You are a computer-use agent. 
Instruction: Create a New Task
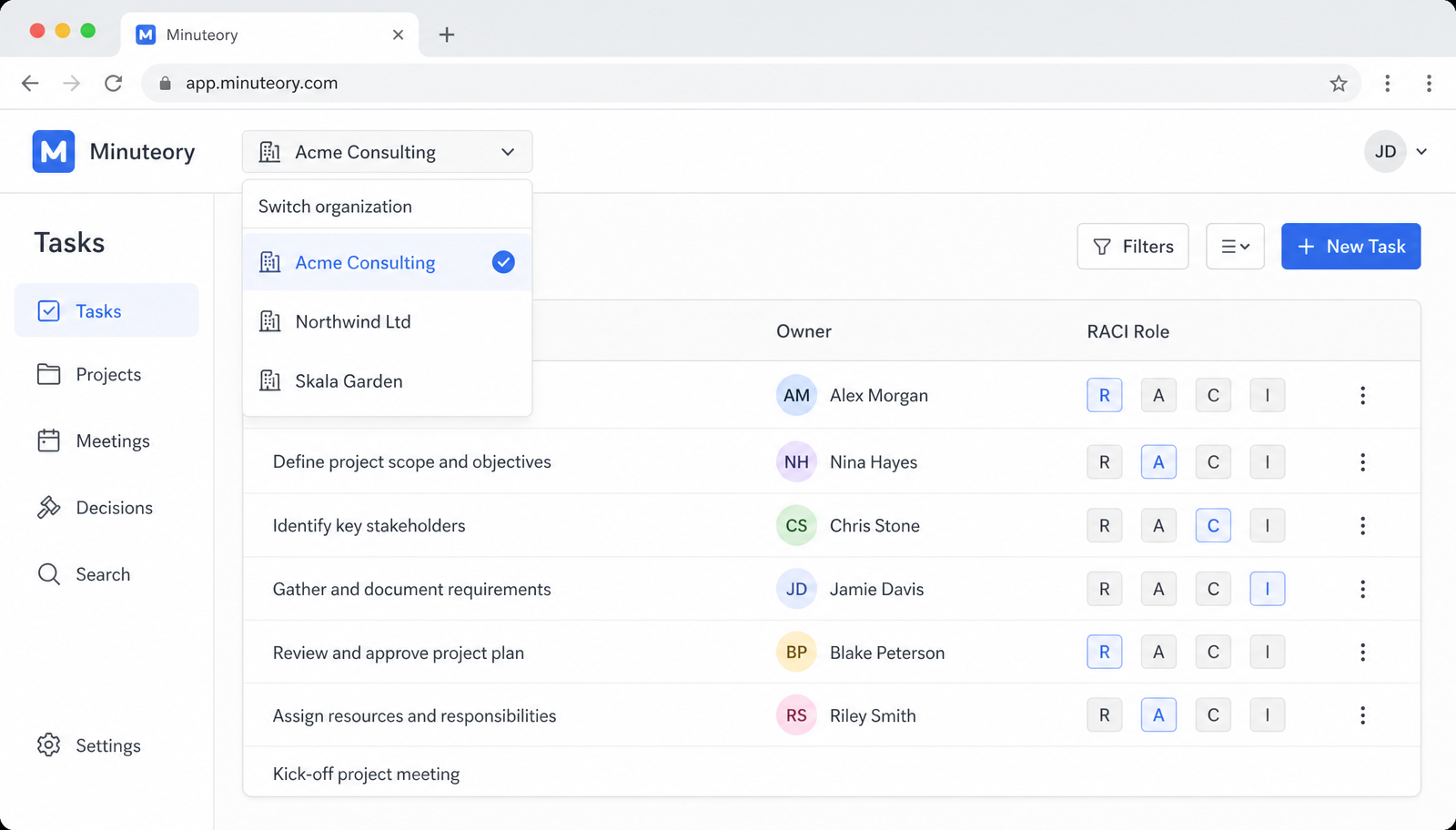click(1350, 246)
